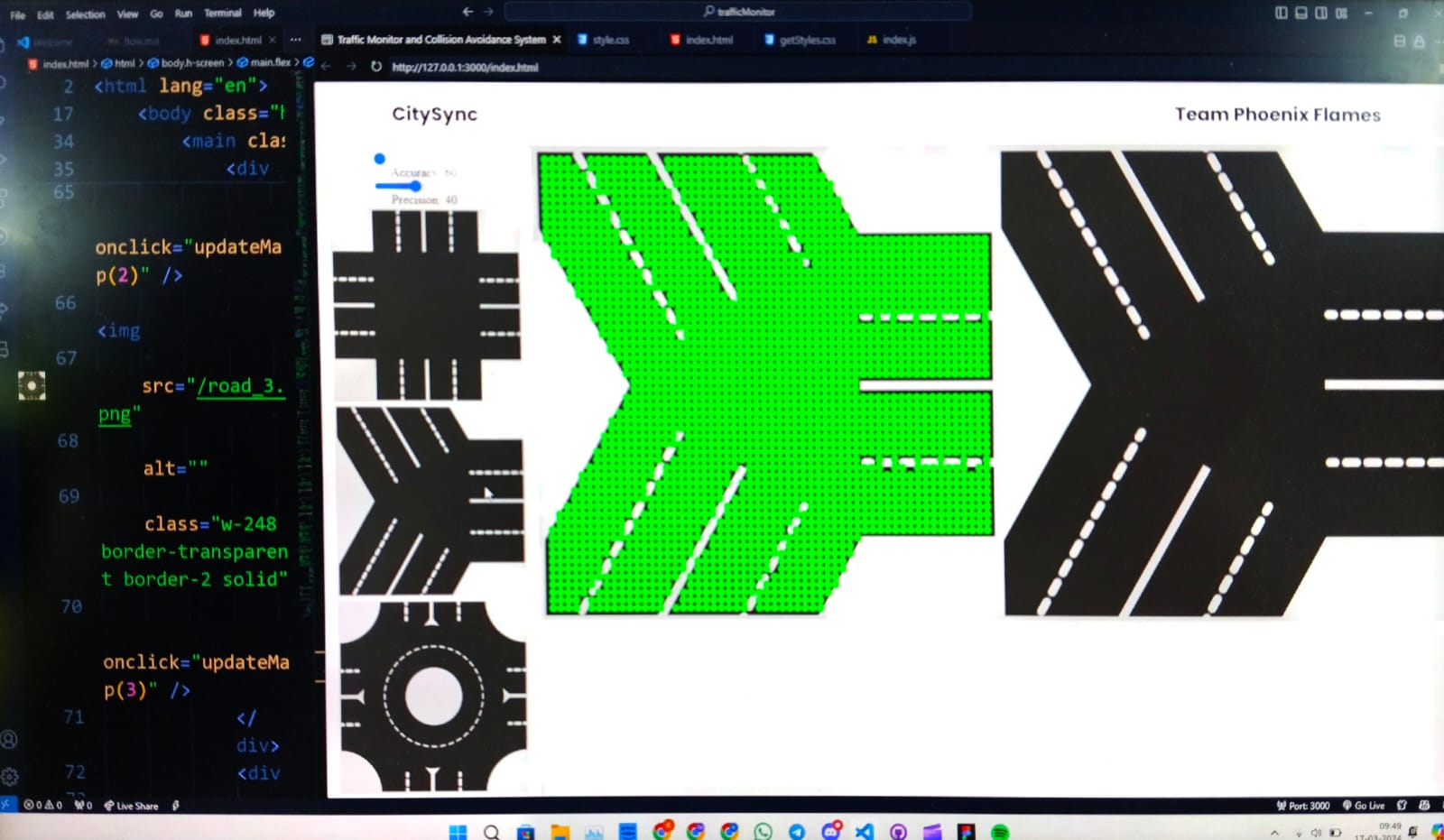
Task: Click the lock group icon in the right editor
Action: click(1419, 42)
